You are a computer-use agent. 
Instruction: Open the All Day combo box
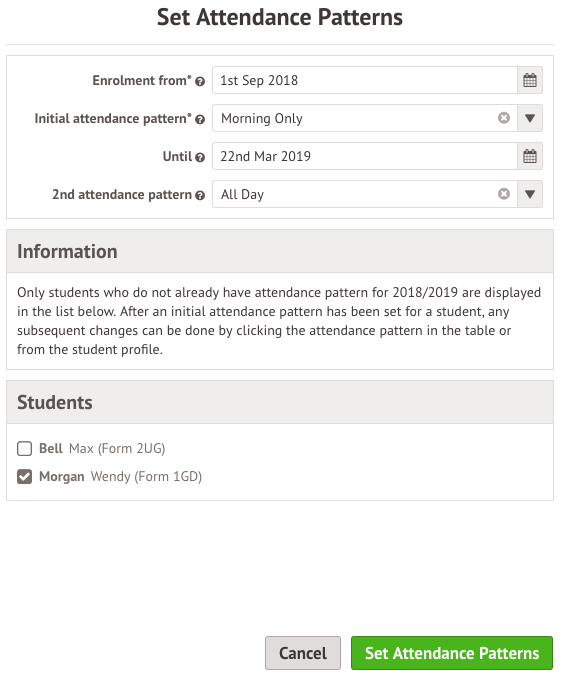[364, 194]
